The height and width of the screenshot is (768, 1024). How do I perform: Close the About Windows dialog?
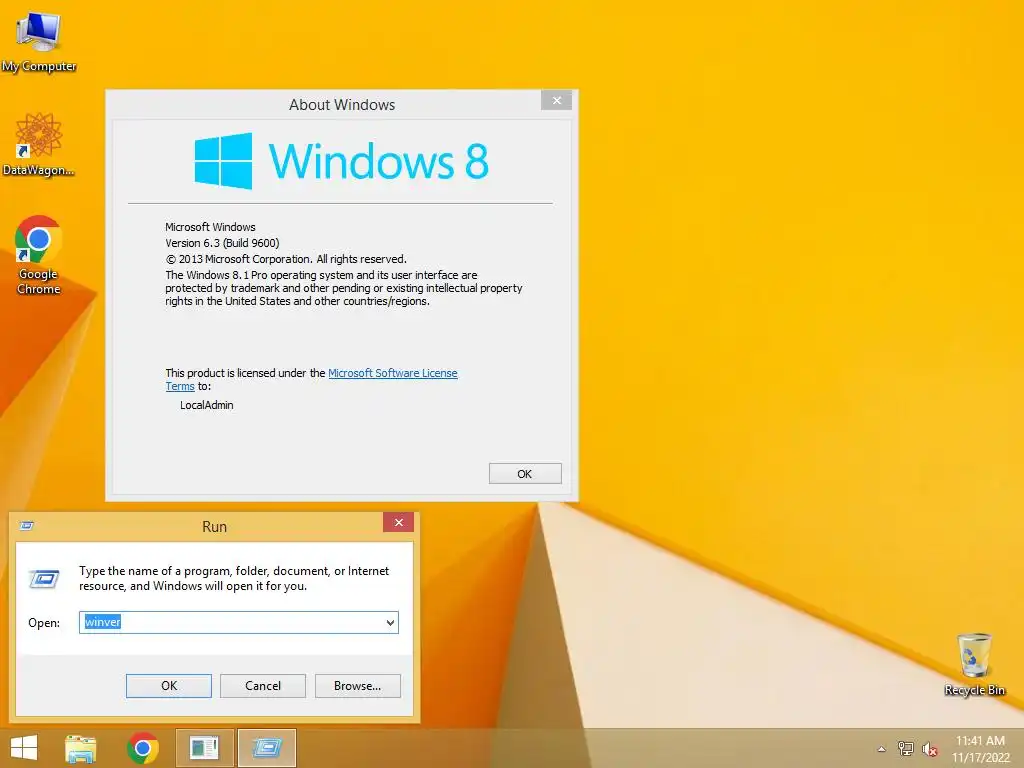point(556,100)
